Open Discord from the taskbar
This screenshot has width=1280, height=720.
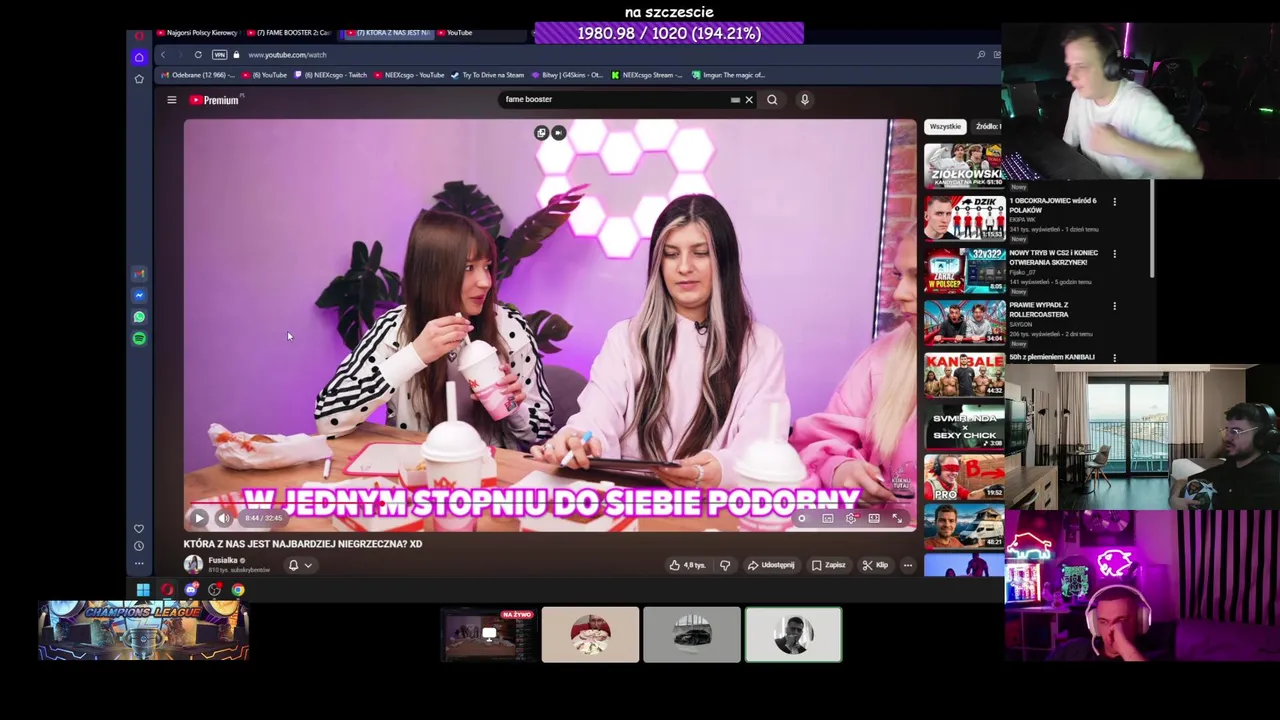190,590
